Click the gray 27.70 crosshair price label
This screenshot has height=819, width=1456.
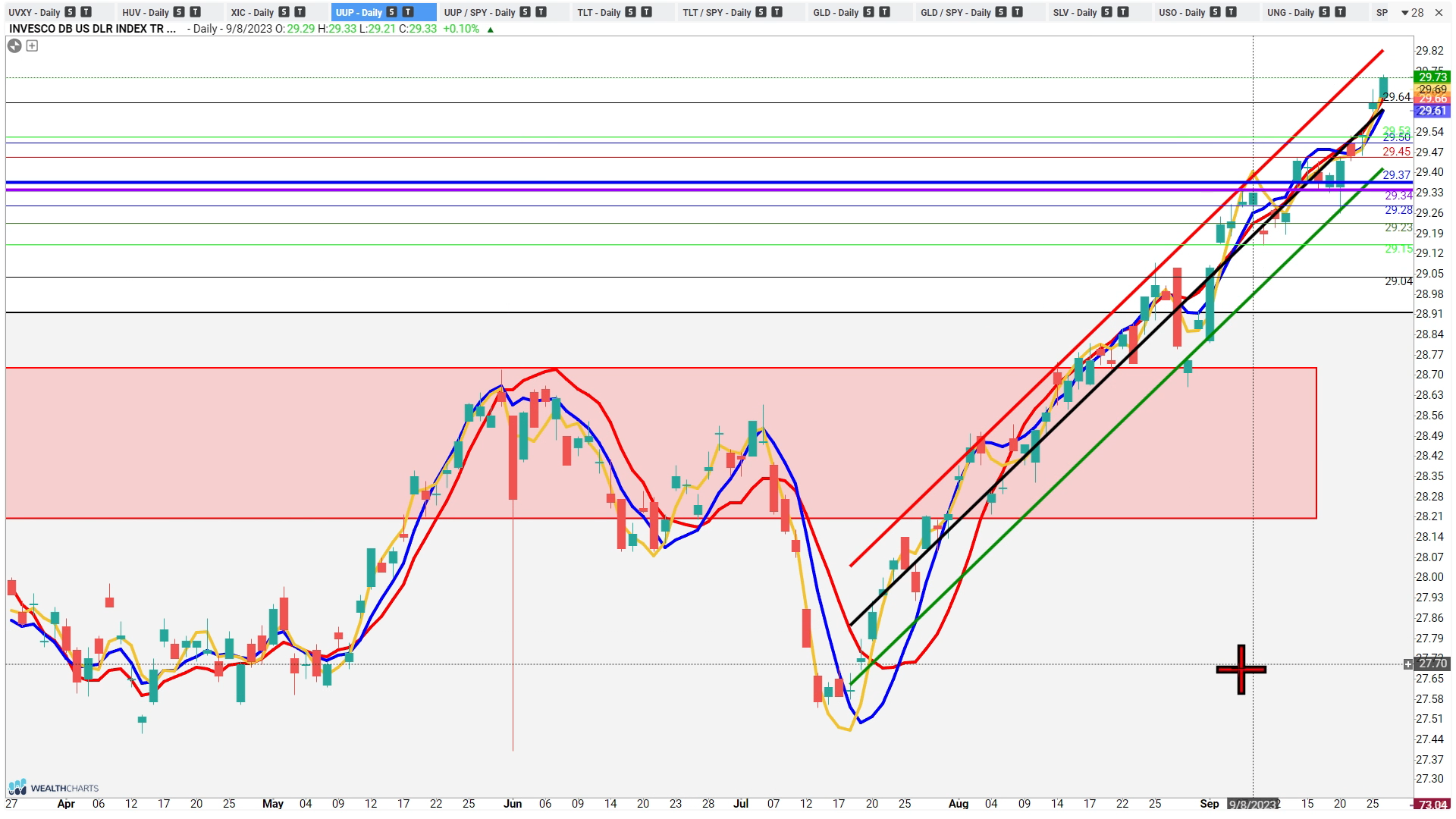point(1432,664)
